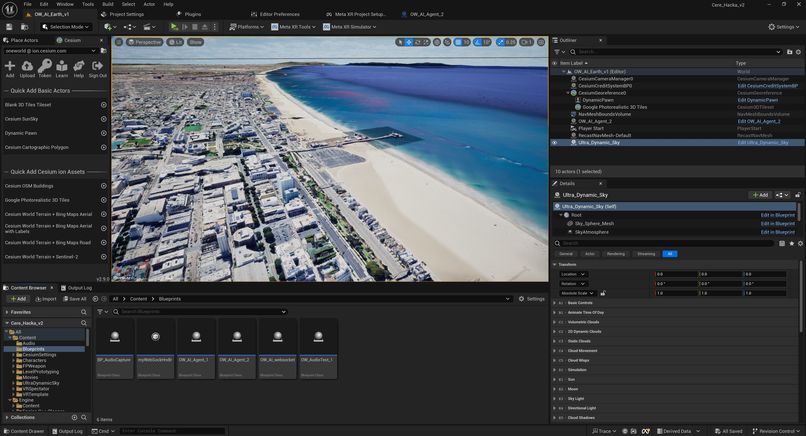Click the Import button in Content Browser
The image size is (806, 436).
pos(46,298)
